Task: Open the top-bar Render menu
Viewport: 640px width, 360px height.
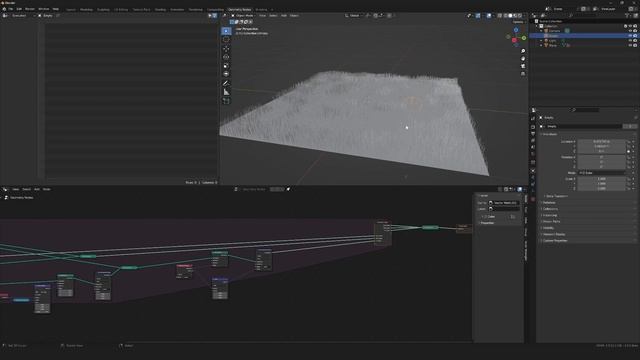Action: click(30, 9)
